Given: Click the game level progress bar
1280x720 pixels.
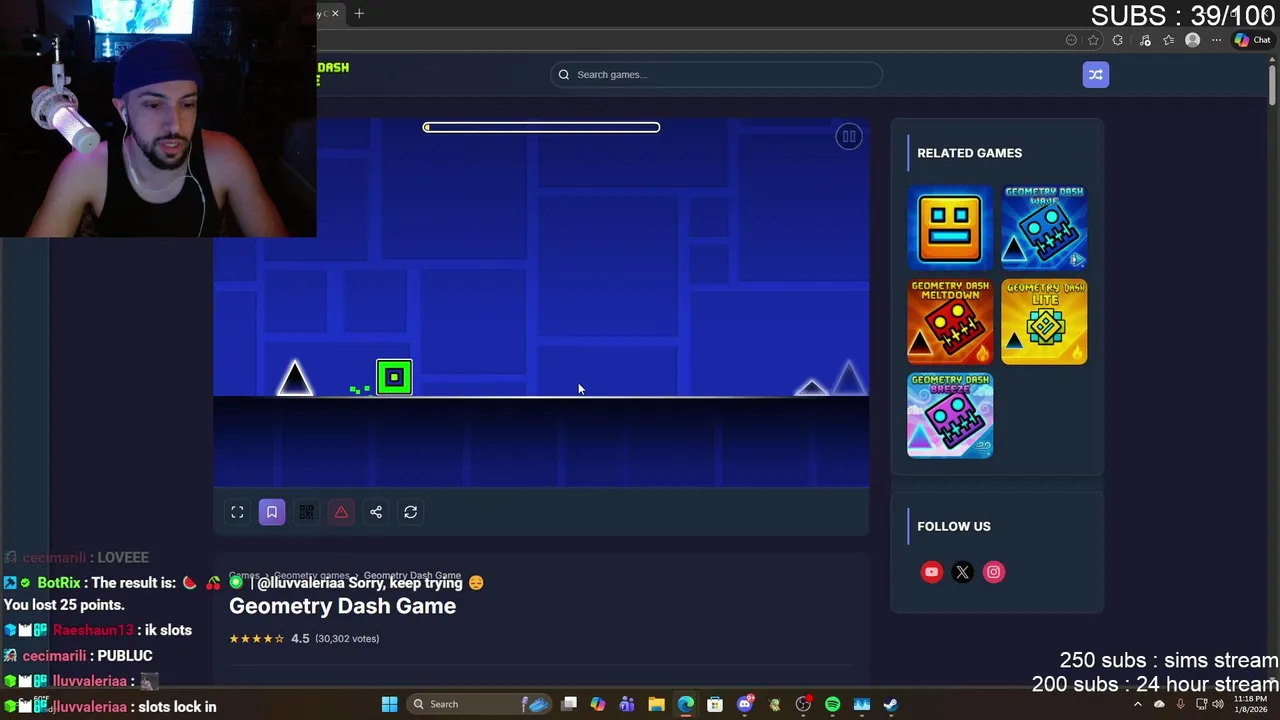Looking at the screenshot, I should point(541,127).
